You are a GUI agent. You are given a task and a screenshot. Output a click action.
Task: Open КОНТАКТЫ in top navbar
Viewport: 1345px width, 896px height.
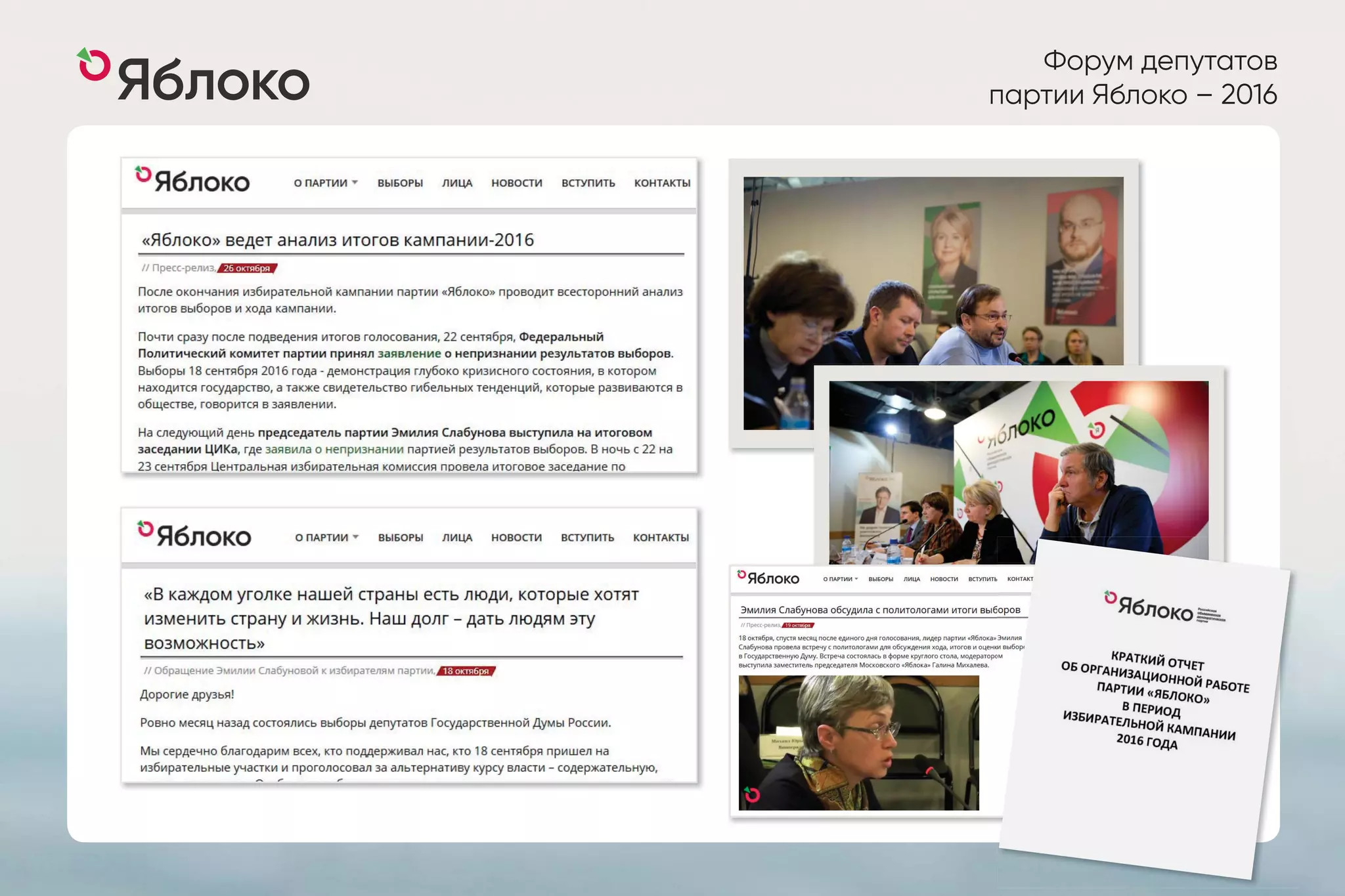tap(662, 183)
